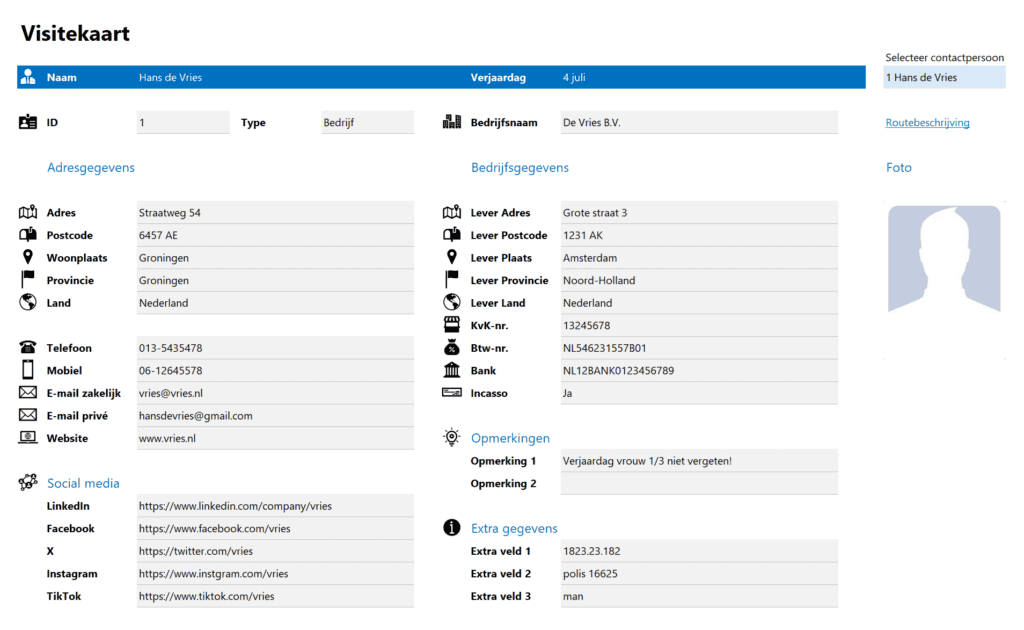Click the Website field containing www.vries.nl
This screenshot has width=1024, height=630.
point(275,438)
